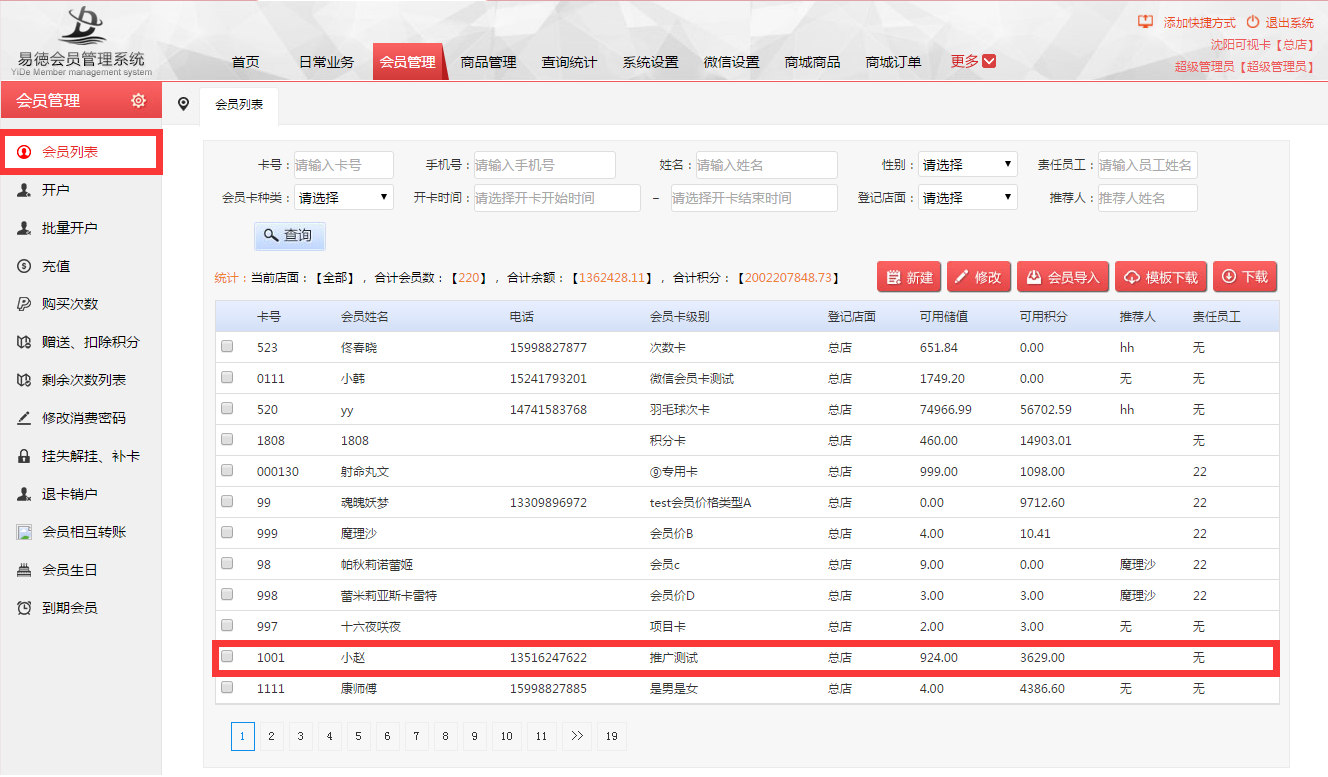This screenshot has width=1328, height=777.
Task: Click the 新建 button
Action: pos(909,277)
